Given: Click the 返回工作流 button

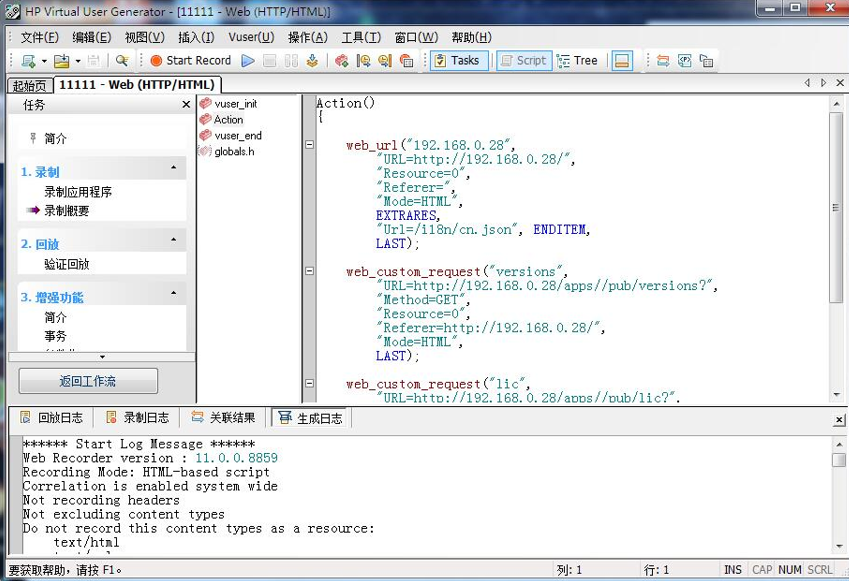Looking at the screenshot, I should (88, 381).
